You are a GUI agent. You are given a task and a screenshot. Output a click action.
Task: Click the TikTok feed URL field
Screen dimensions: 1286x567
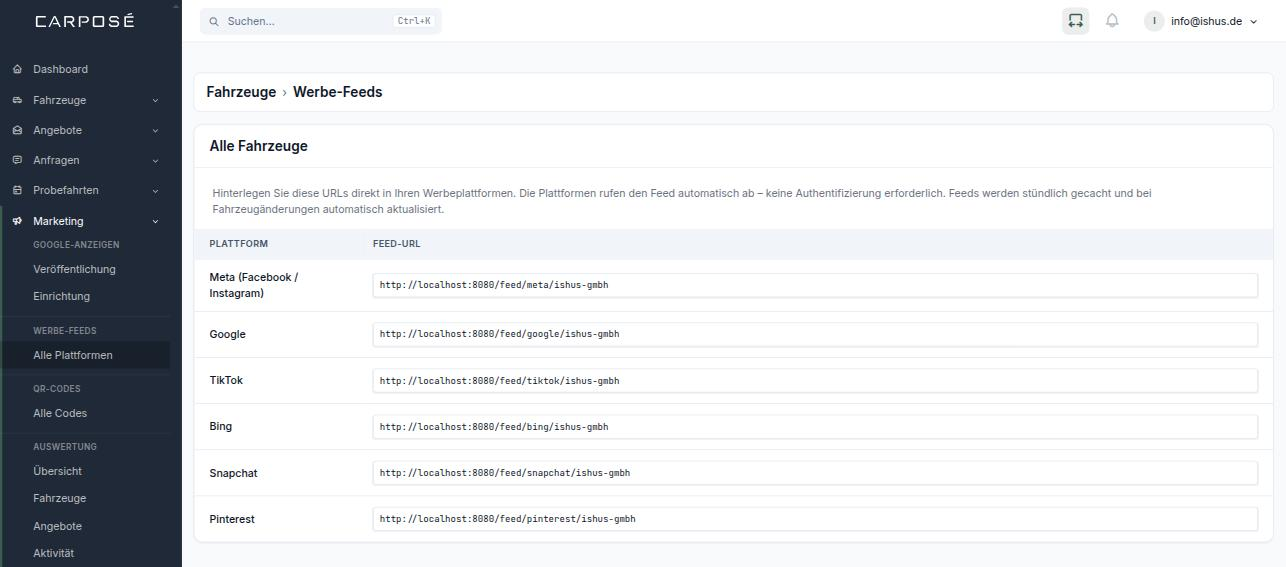click(815, 381)
